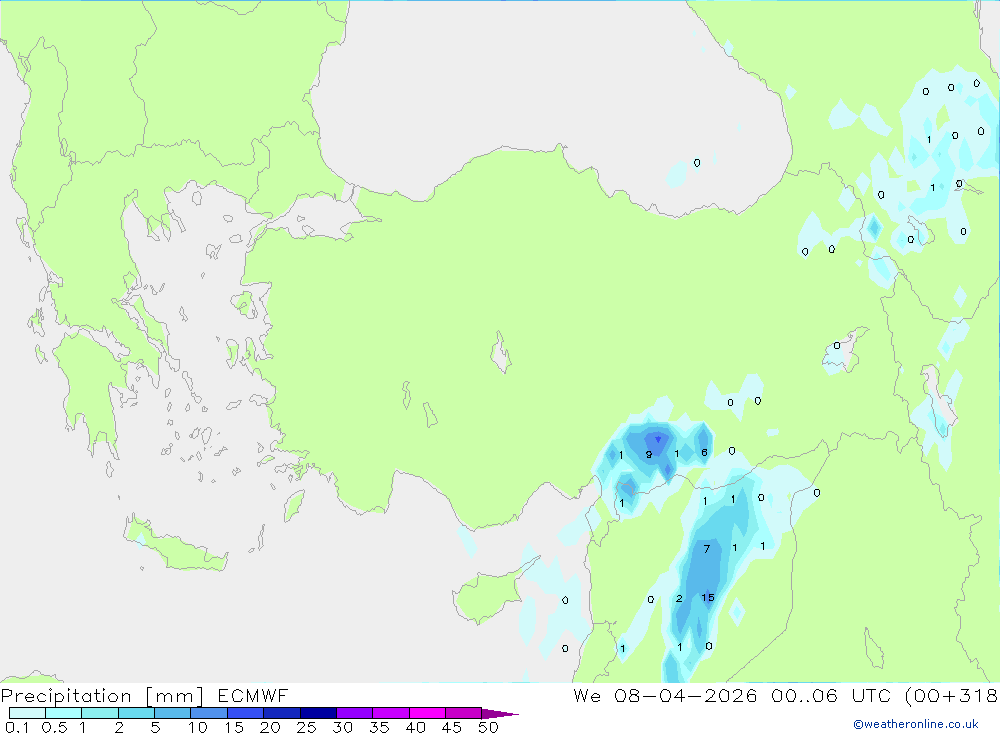Click the map precipitation value '15'

click(708, 598)
